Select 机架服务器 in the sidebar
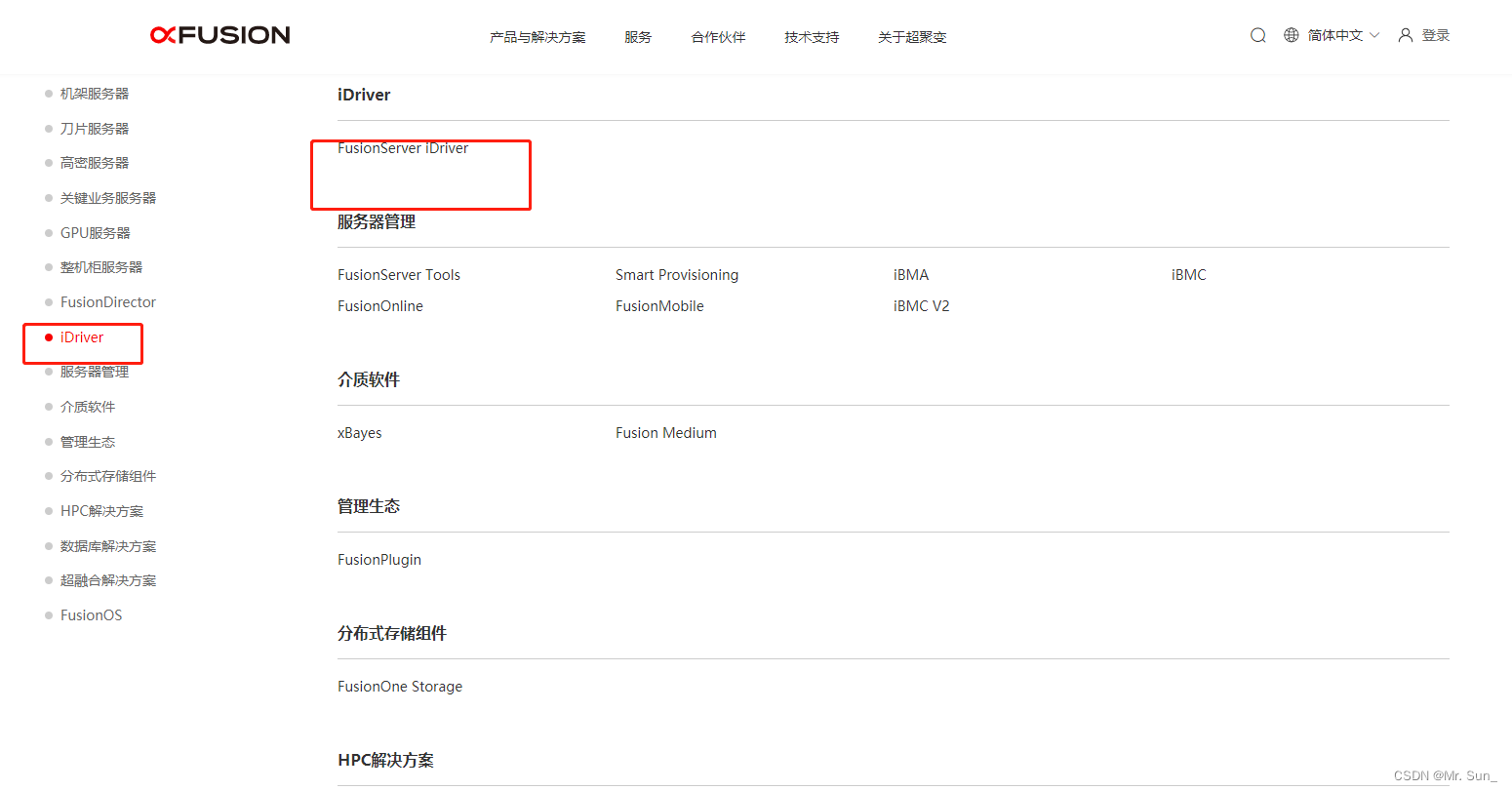The height and width of the screenshot is (791, 1512). pyautogui.click(x=95, y=94)
